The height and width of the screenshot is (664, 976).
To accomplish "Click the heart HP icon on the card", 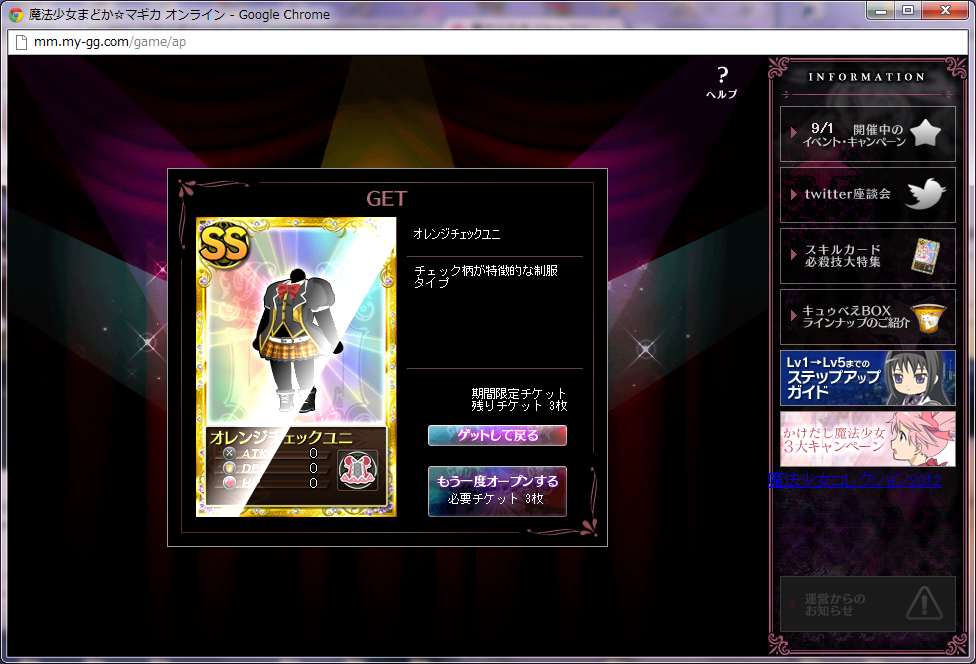I will 230,483.
